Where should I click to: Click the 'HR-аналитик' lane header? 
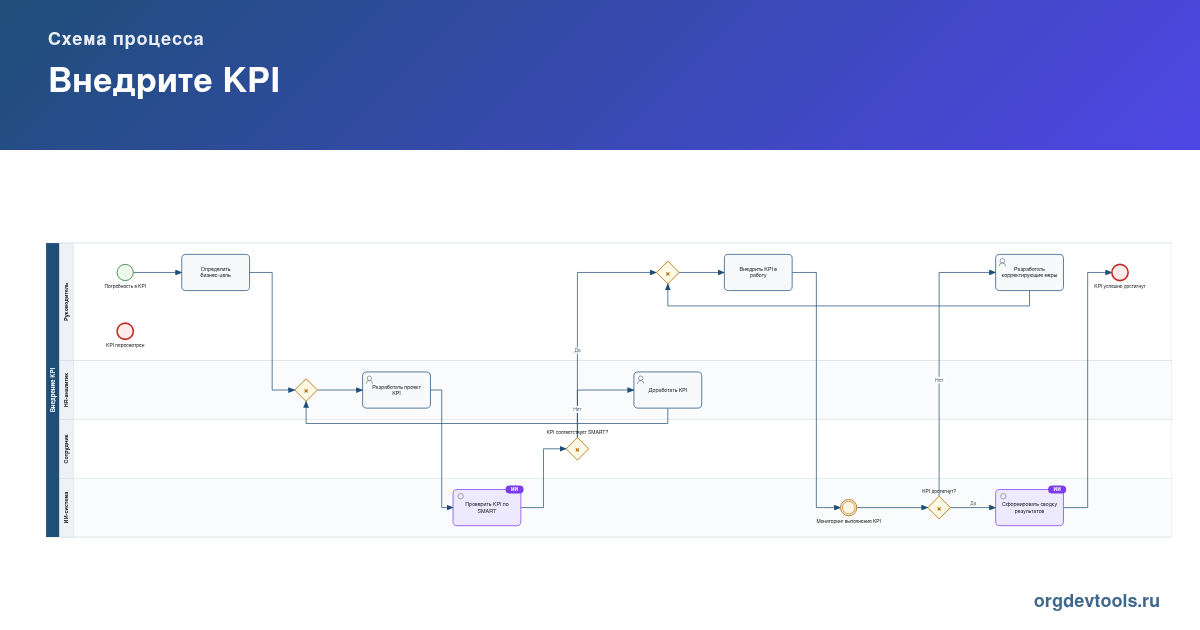click(x=67, y=390)
